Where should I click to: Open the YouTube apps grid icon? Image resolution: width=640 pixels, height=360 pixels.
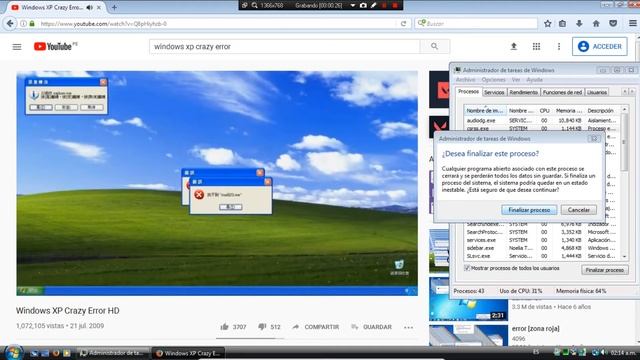pyautogui.click(x=536, y=47)
